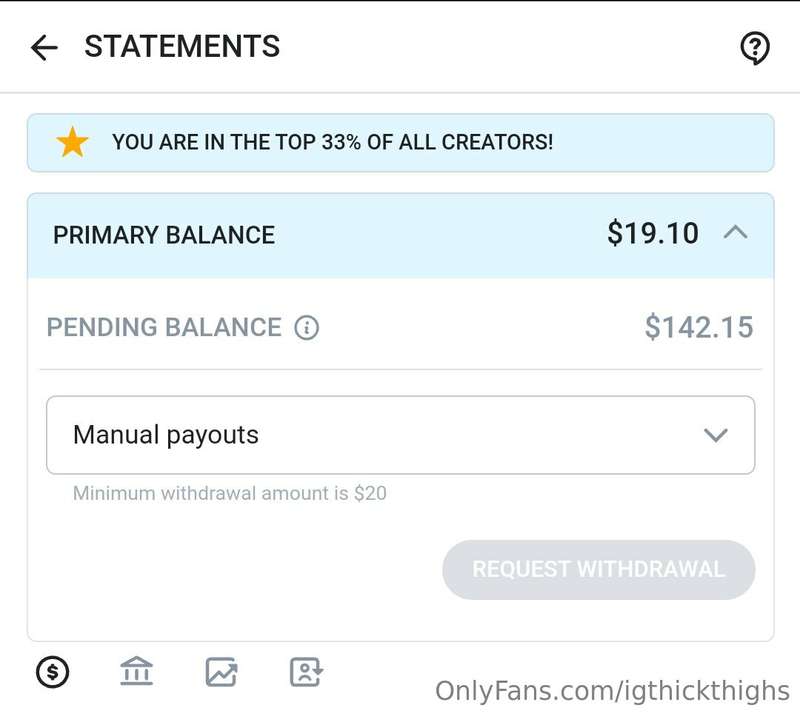Viewport: 800px width, 716px height.
Task: Go back using the arrow icon
Action: point(44,47)
